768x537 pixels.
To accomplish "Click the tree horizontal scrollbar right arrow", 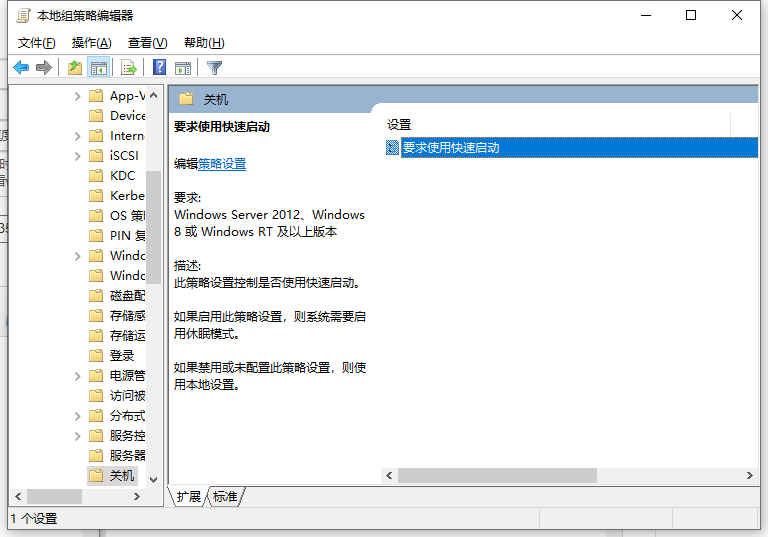I will tap(137, 496).
